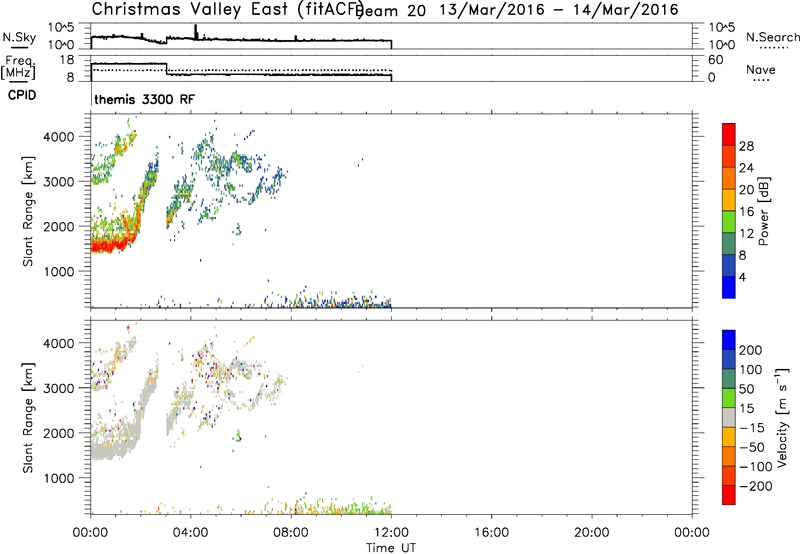Click the '04:00' time tick label
800x554 pixels.
point(190,533)
